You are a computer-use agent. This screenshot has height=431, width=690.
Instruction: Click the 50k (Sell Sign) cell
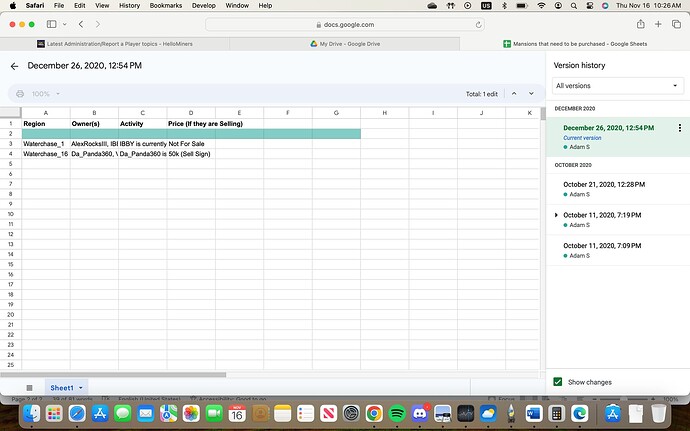(x=191, y=154)
